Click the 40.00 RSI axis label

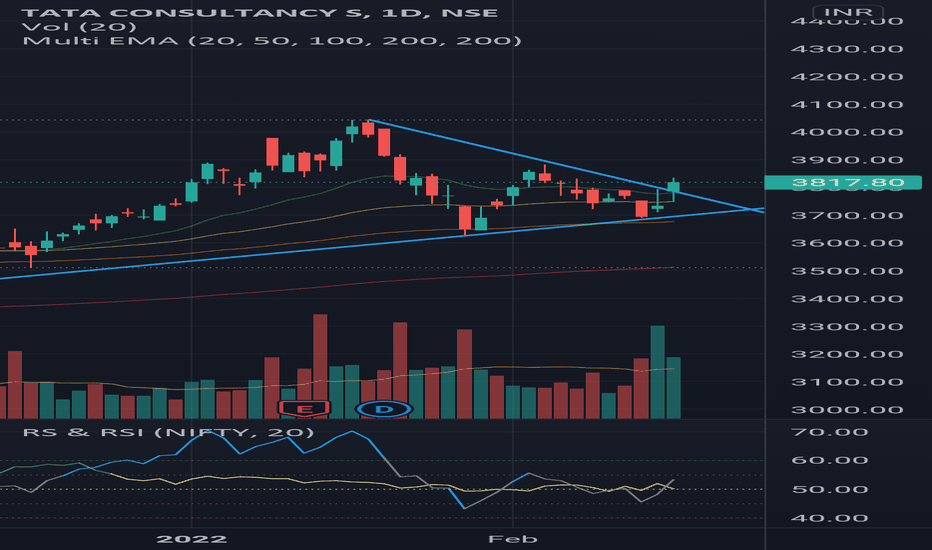pyautogui.click(x=830, y=518)
